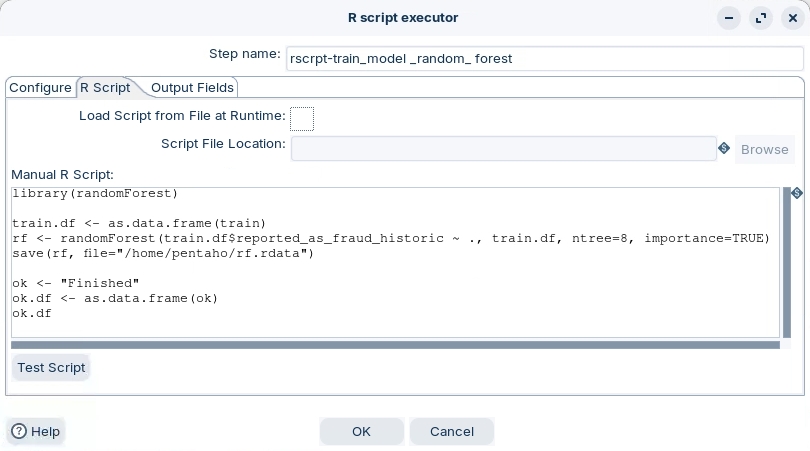Cancel the dialog
810x451 pixels.
451,431
